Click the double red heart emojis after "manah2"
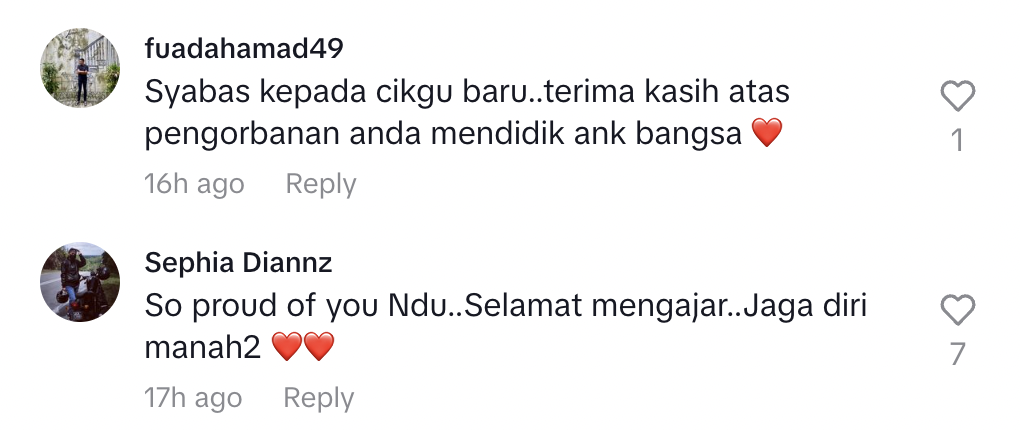 click(302, 347)
